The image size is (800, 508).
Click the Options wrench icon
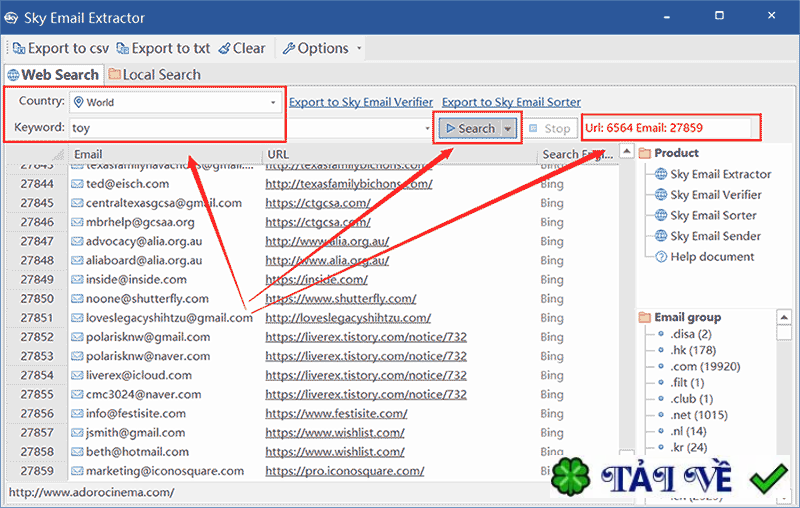289,48
